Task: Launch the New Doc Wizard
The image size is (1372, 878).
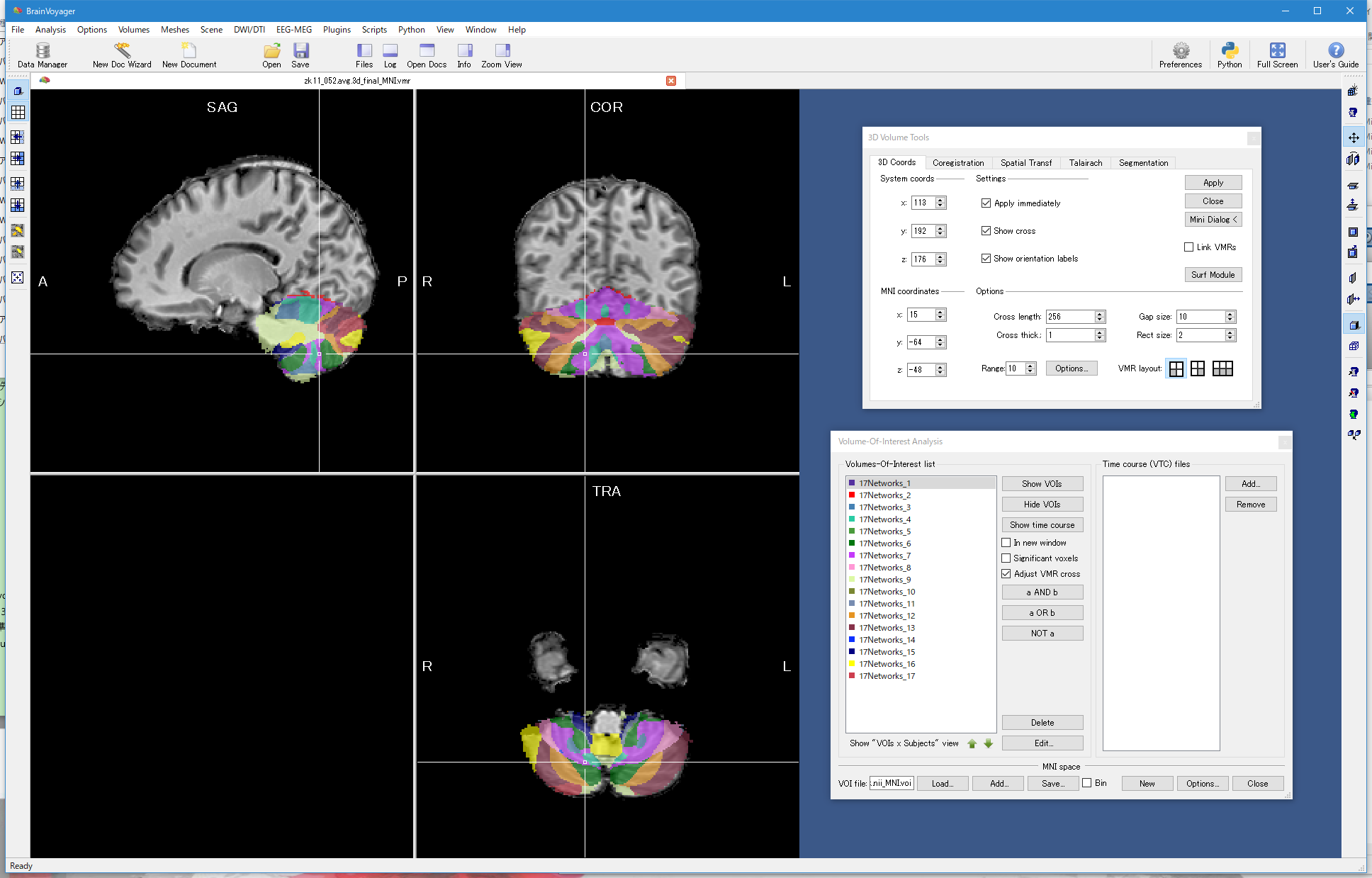Action: point(122,55)
